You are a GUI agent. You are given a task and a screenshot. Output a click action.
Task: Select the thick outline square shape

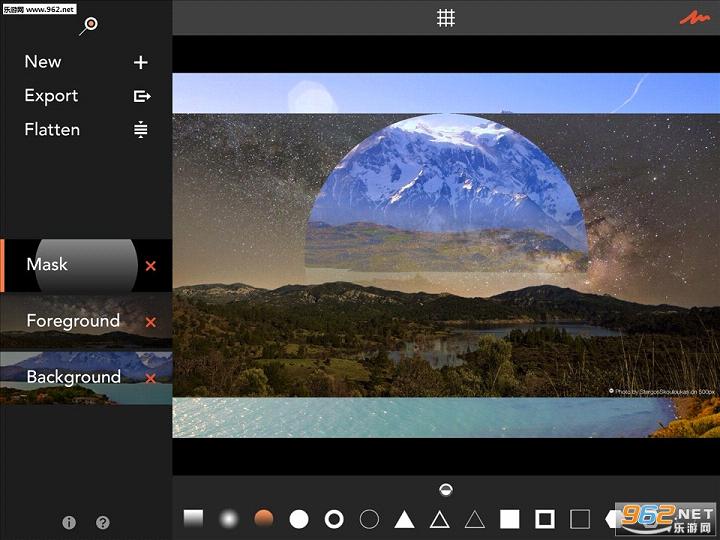(545, 519)
